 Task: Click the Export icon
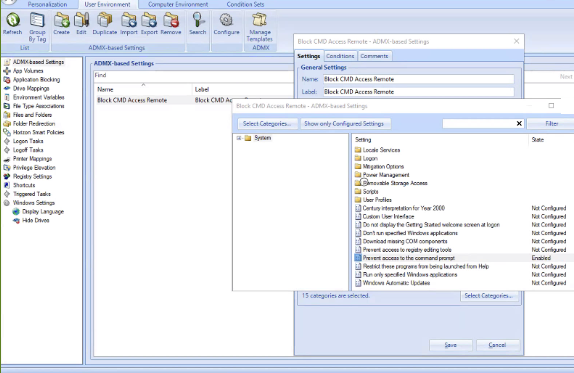tap(149, 24)
